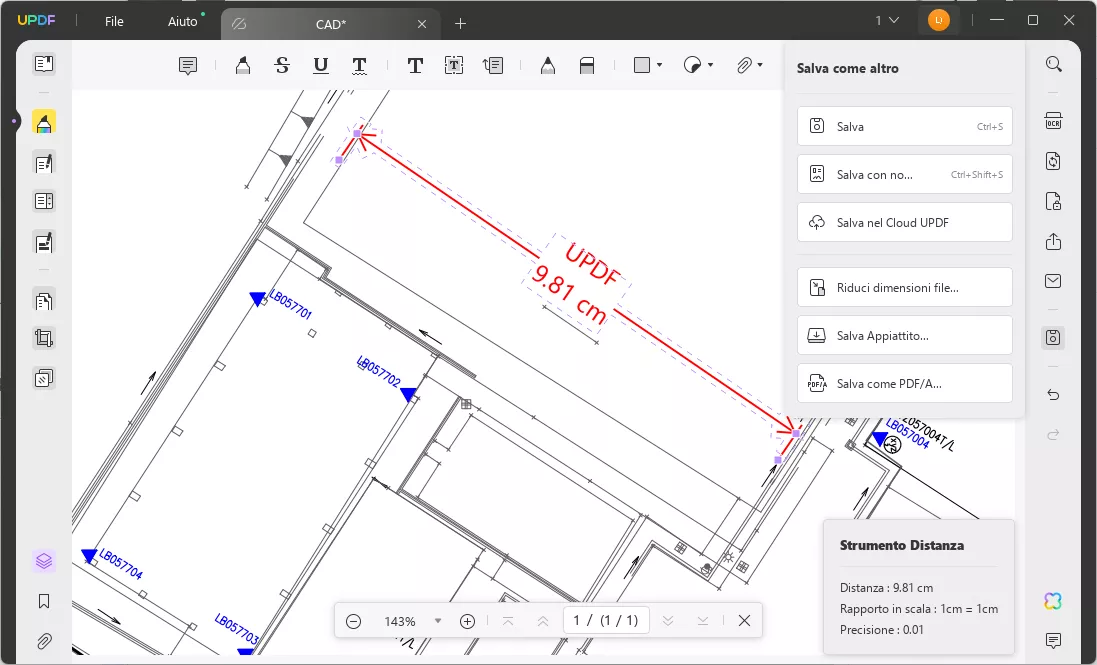Open the zoom level dropdown at 143%
This screenshot has width=1097, height=665.
[438, 621]
